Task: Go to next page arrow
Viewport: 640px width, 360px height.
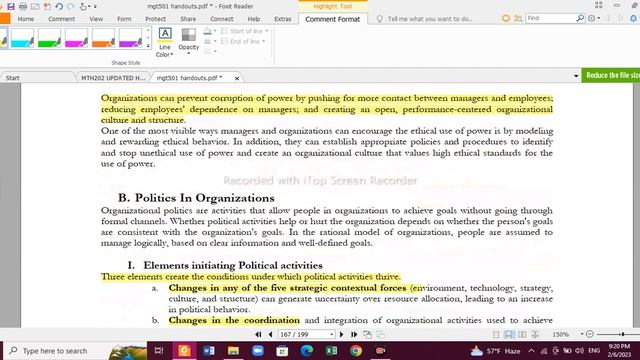Action: (x=342, y=334)
